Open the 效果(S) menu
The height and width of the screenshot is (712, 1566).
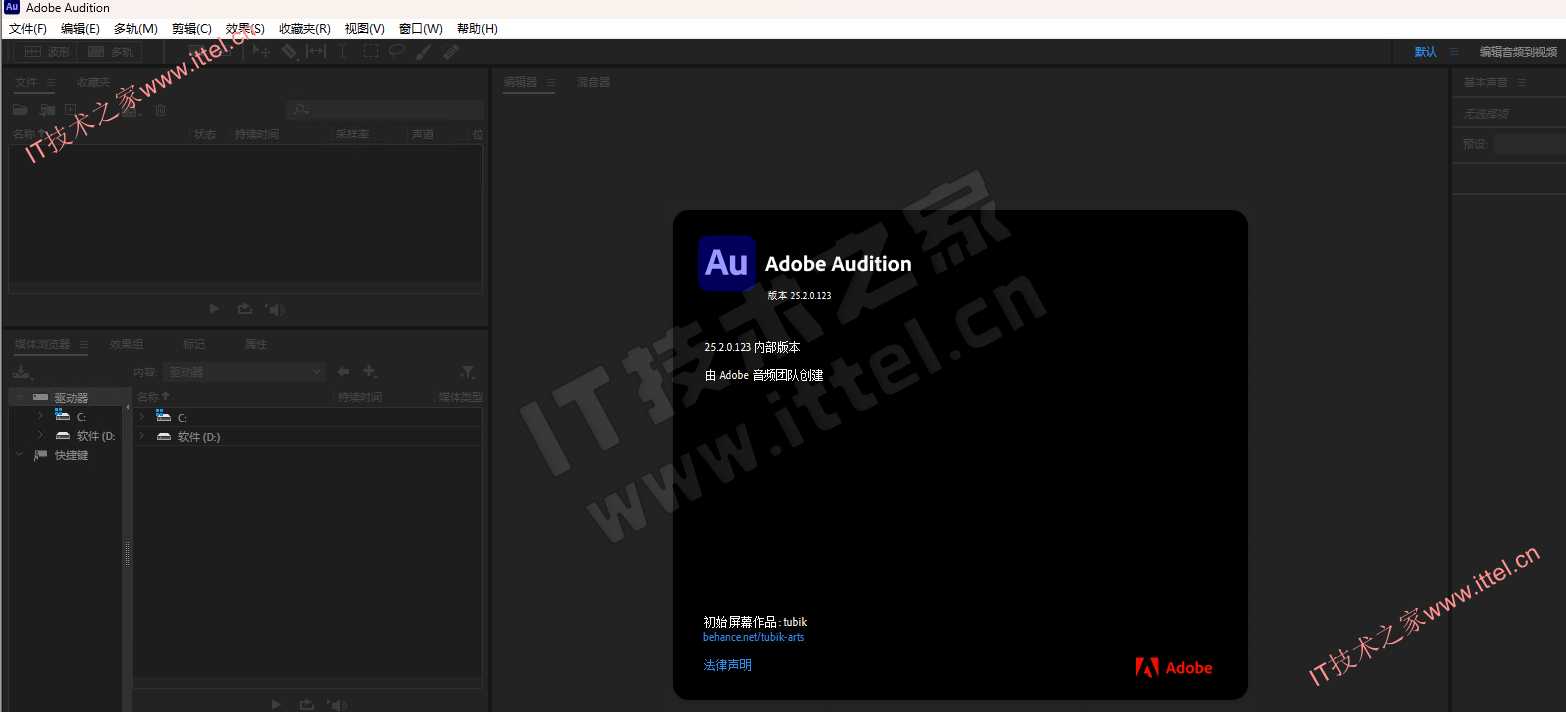(x=245, y=29)
